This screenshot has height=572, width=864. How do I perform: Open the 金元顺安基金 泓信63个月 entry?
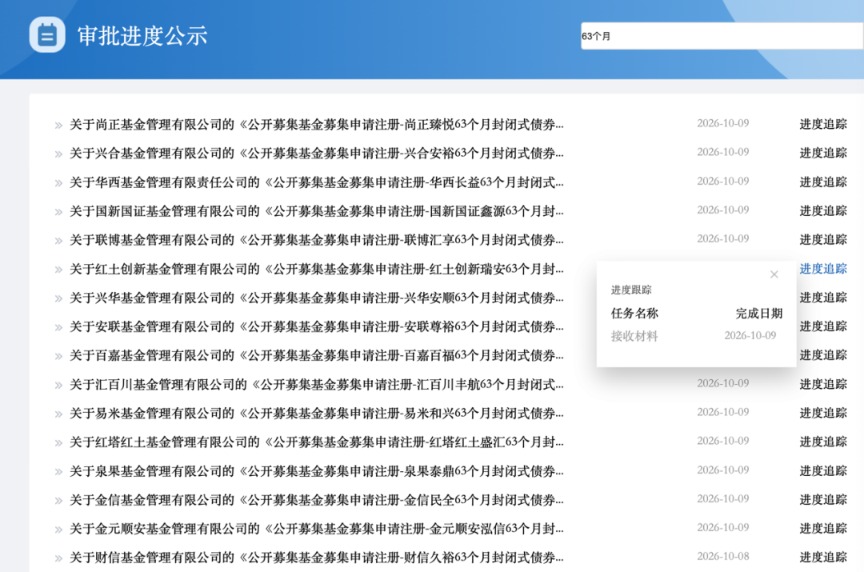pos(316,529)
